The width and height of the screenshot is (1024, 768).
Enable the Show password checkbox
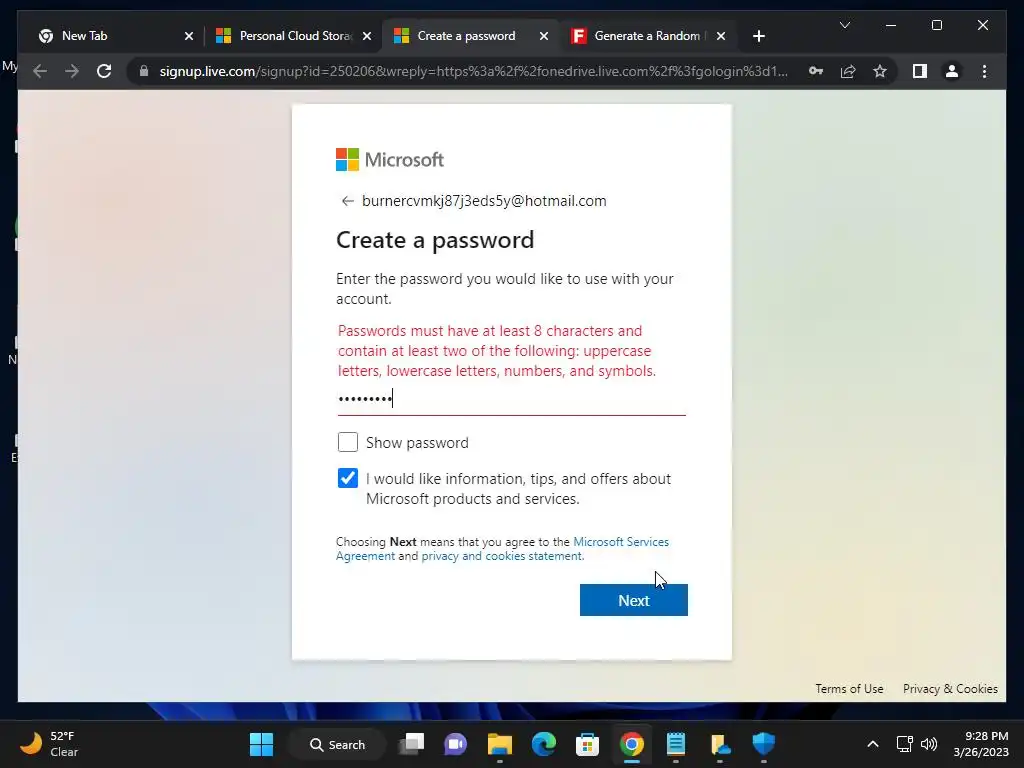(348, 442)
